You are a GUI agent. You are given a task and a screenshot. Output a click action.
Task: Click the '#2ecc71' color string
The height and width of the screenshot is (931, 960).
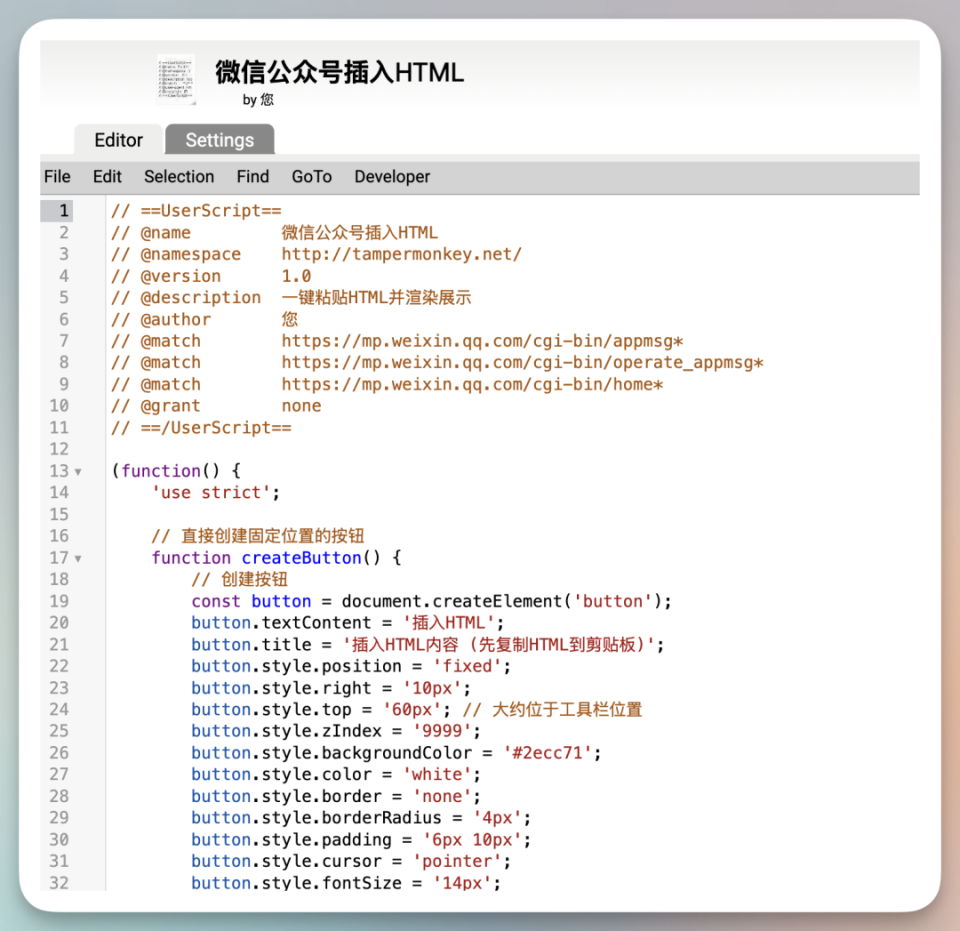point(547,753)
